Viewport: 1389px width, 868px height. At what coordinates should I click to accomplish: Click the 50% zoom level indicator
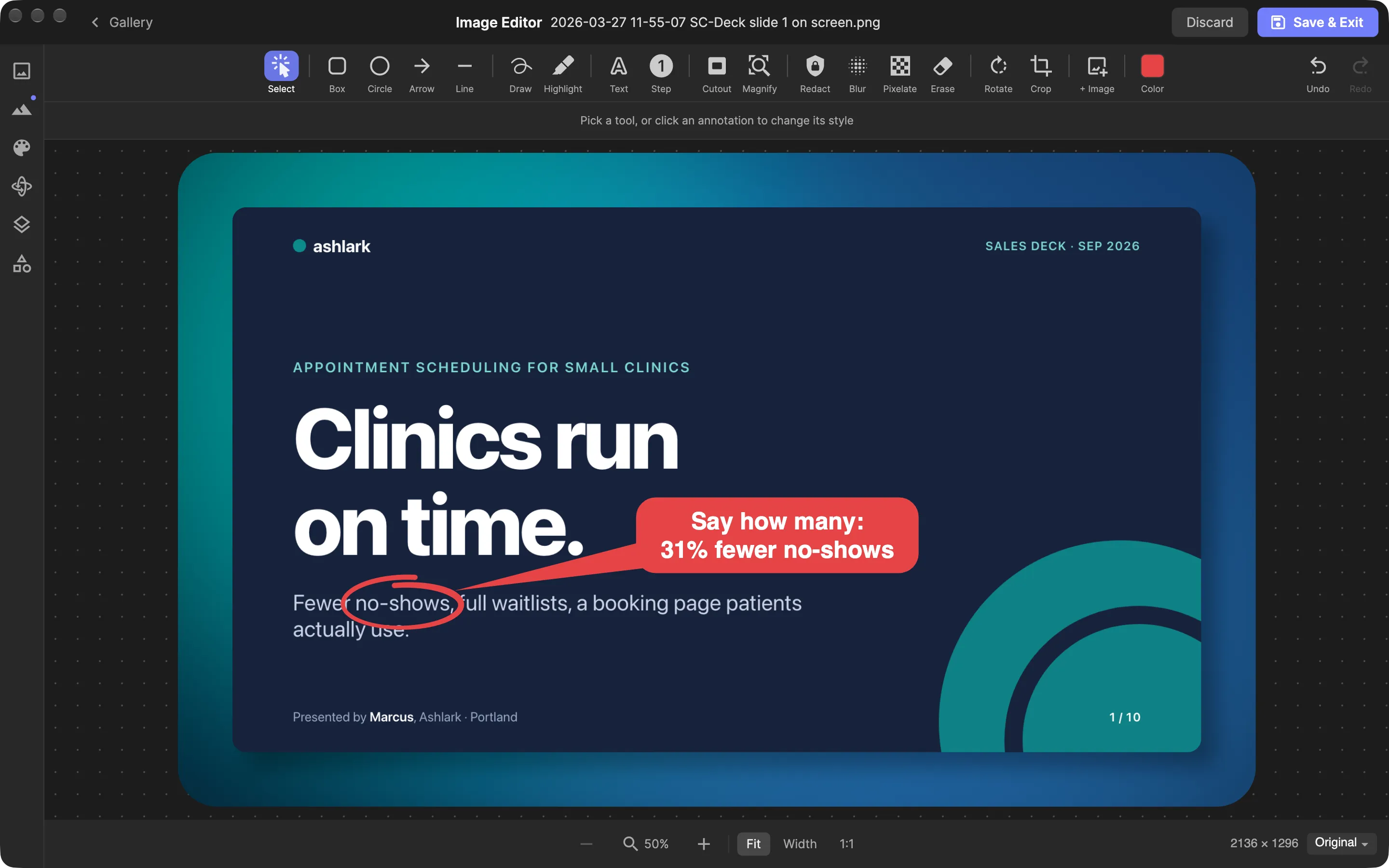click(646, 843)
